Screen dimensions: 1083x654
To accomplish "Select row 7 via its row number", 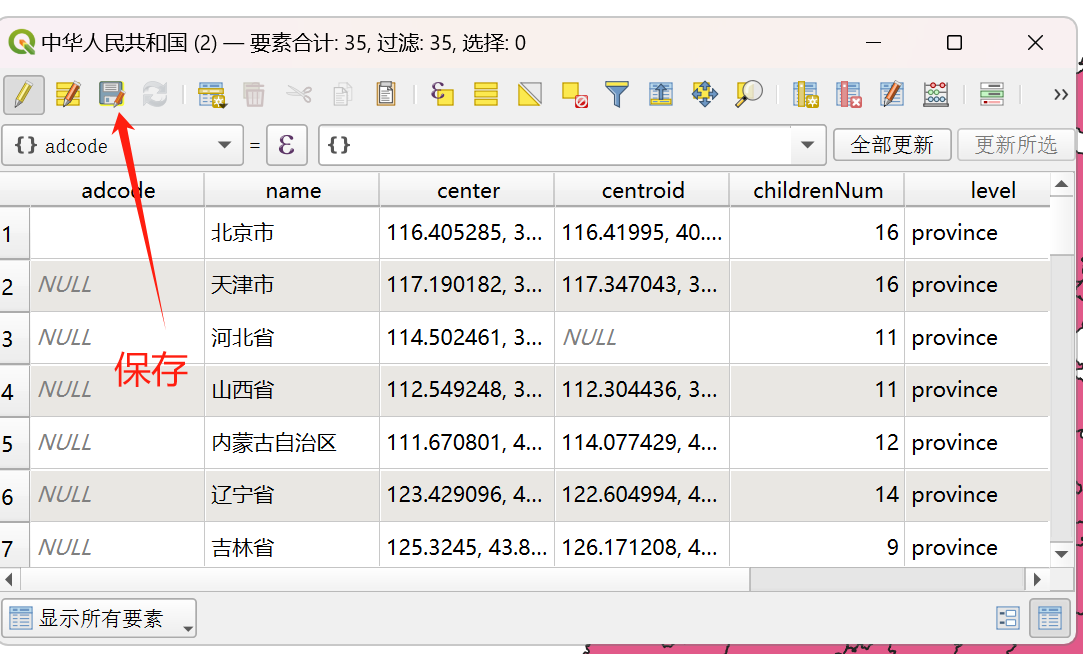I will [x=15, y=547].
